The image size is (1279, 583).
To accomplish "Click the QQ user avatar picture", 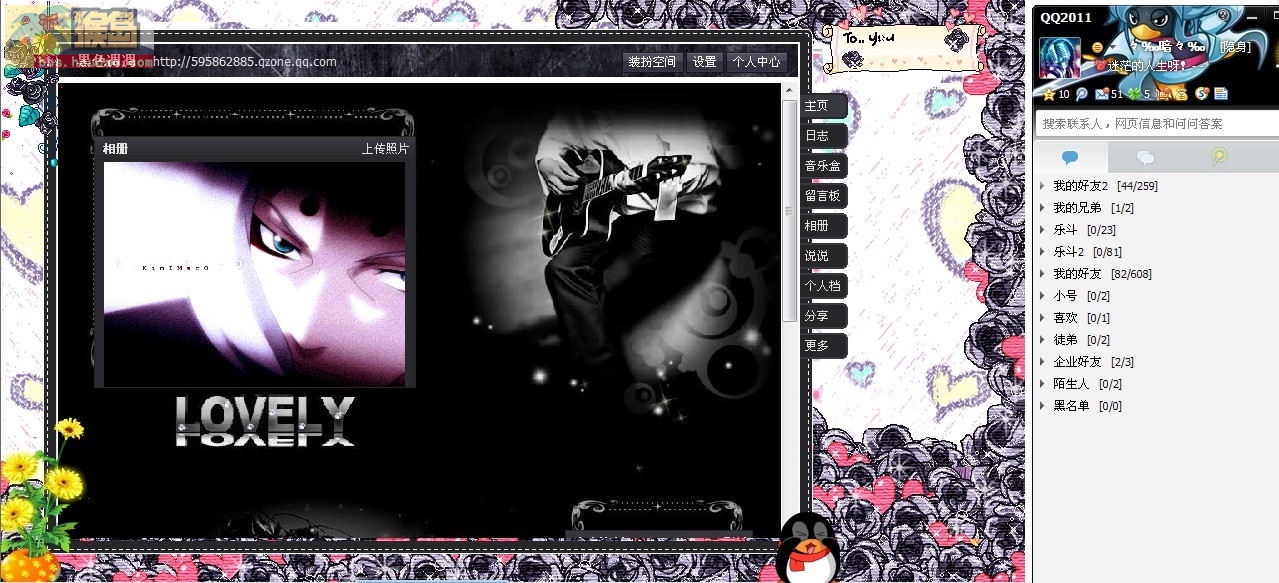I will pos(1060,58).
